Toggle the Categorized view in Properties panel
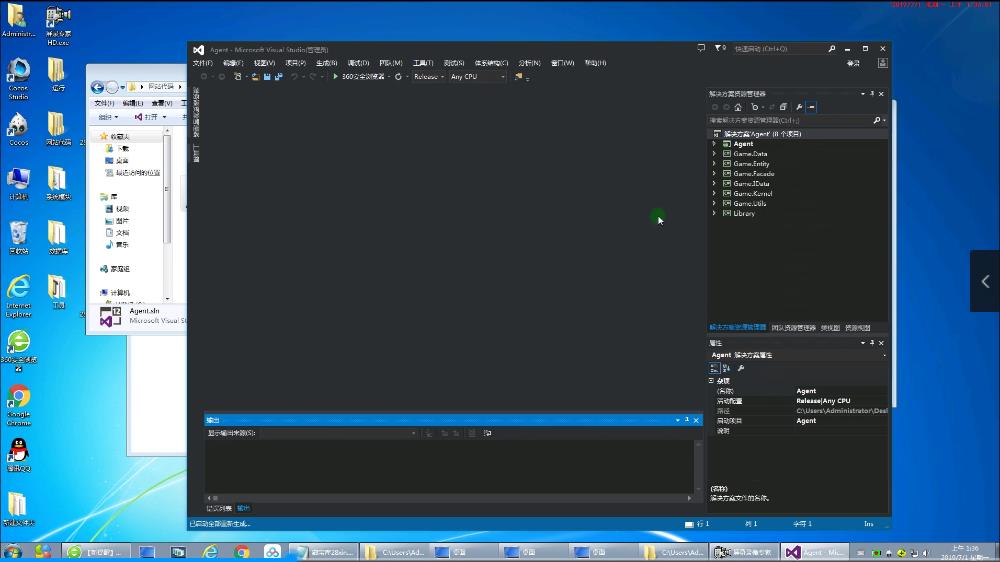Viewport: 1000px width, 562px height. (x=714, y=368)
